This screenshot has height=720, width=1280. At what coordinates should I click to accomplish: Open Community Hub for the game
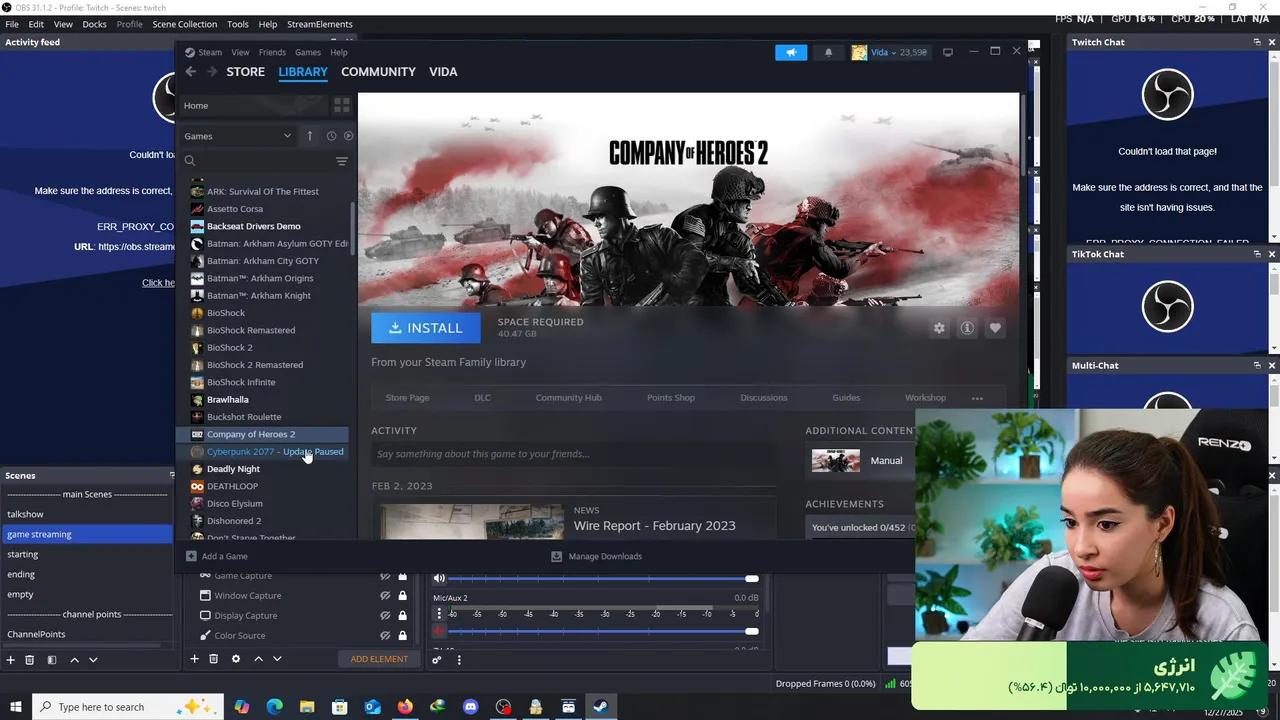pos(568,398)
